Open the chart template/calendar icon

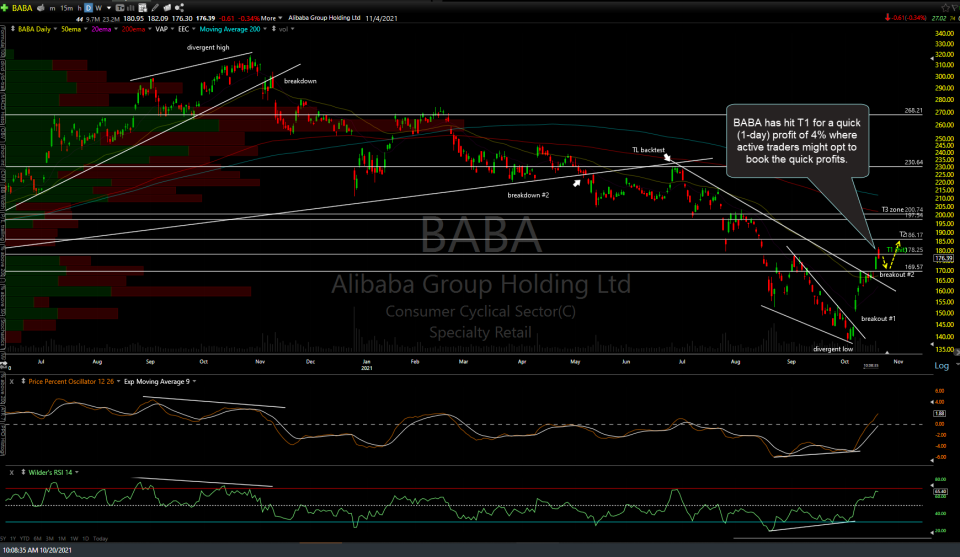tap(143, 8)
